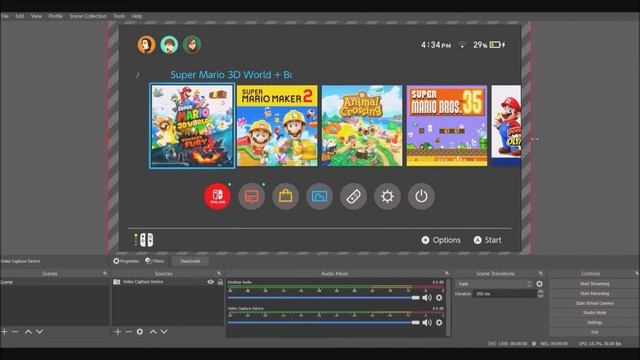The image size is (640, 360).
Task: Click the Deactivate button
Action: pyautogui.click(x=190, y=261)
